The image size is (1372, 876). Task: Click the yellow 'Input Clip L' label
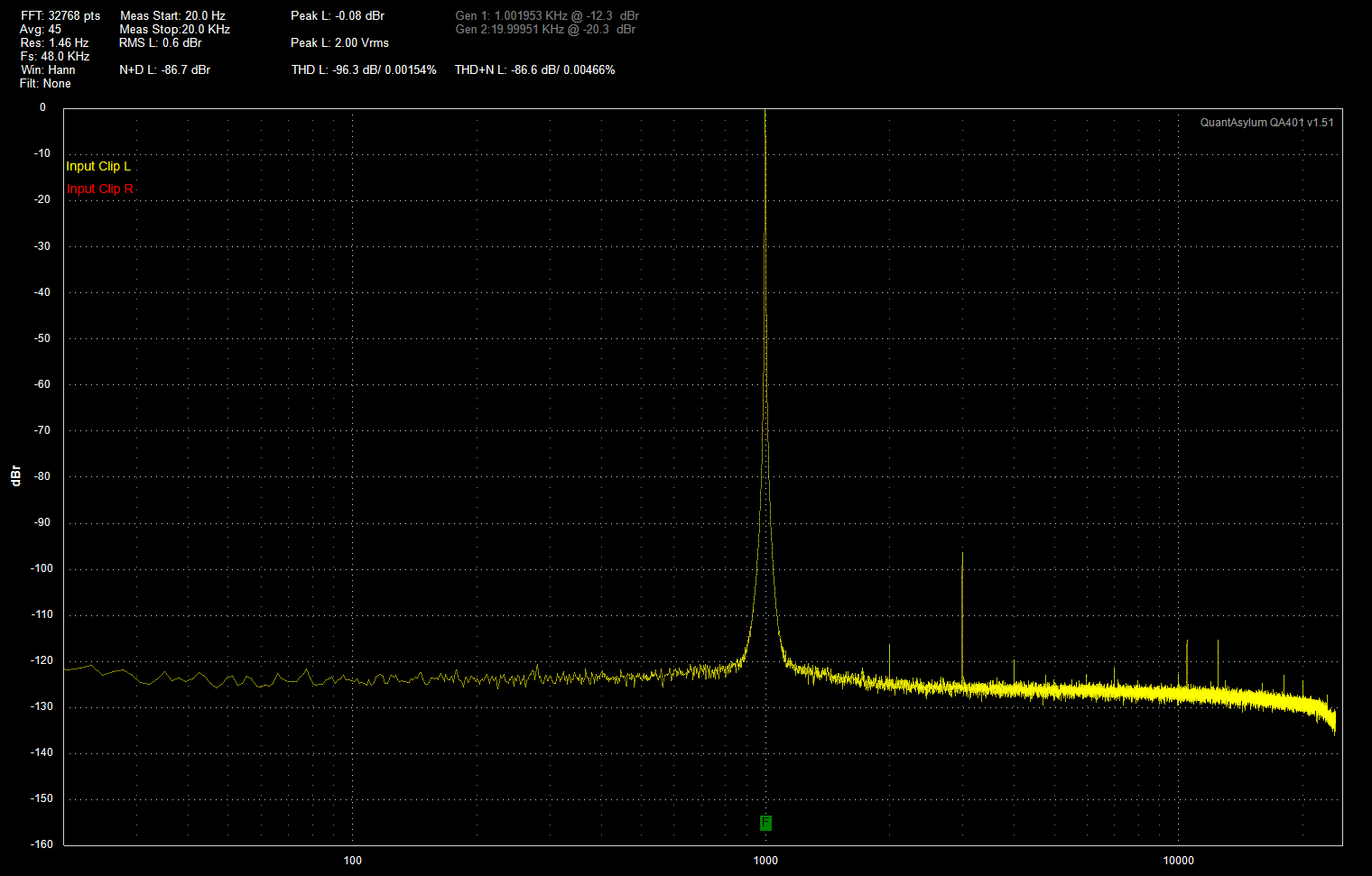pyautogui.click(x=98, y=166)
